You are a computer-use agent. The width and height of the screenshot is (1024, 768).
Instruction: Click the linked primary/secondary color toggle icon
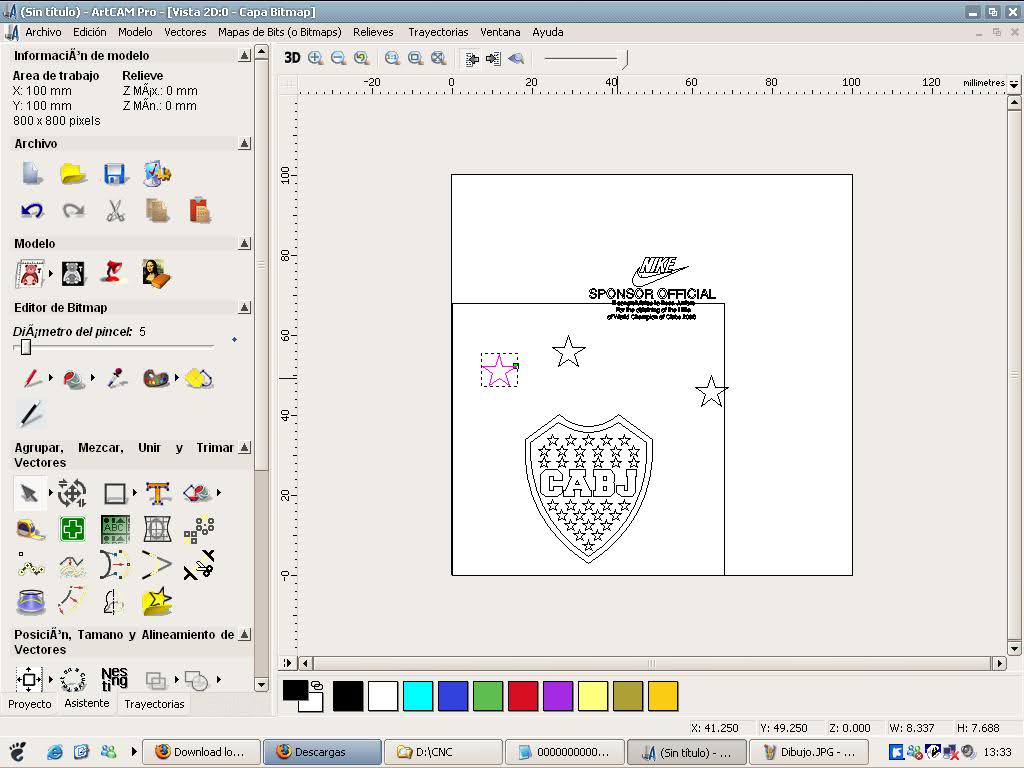point(317,685)
